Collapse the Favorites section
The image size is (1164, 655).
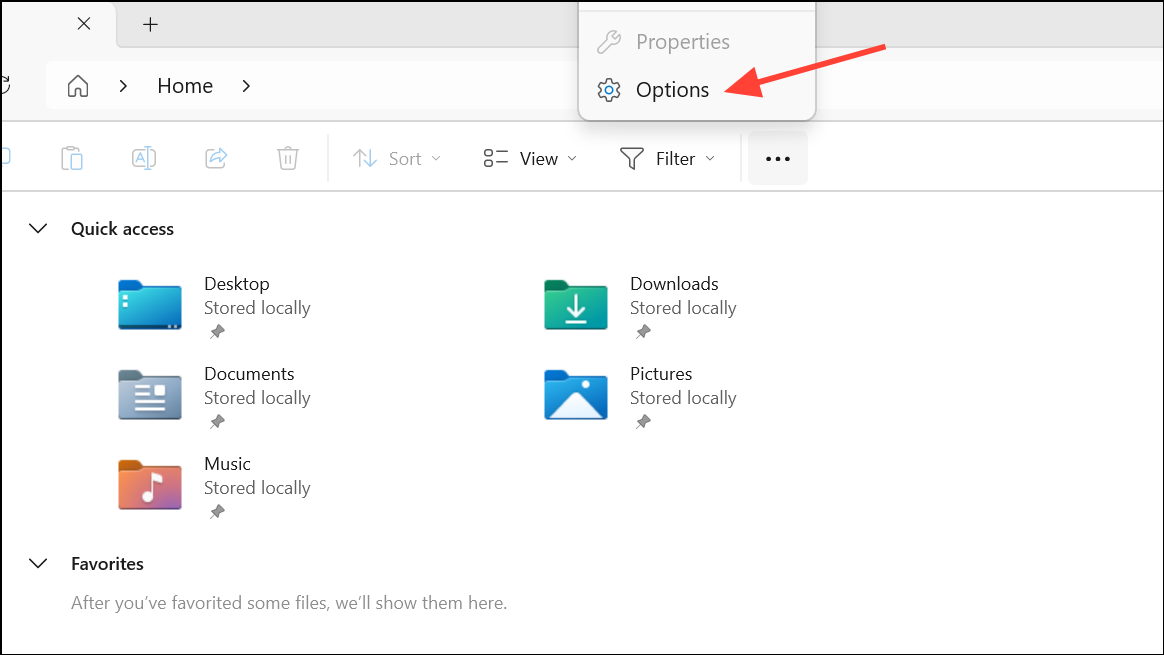click(x=38, y=563)
